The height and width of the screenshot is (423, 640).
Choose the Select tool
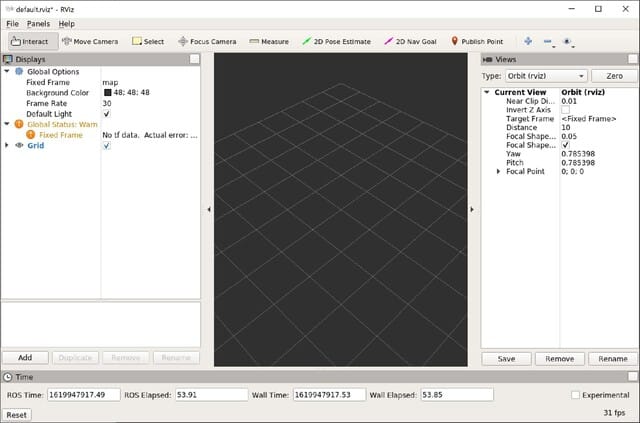pyautogui.click(x=147, y=41)
